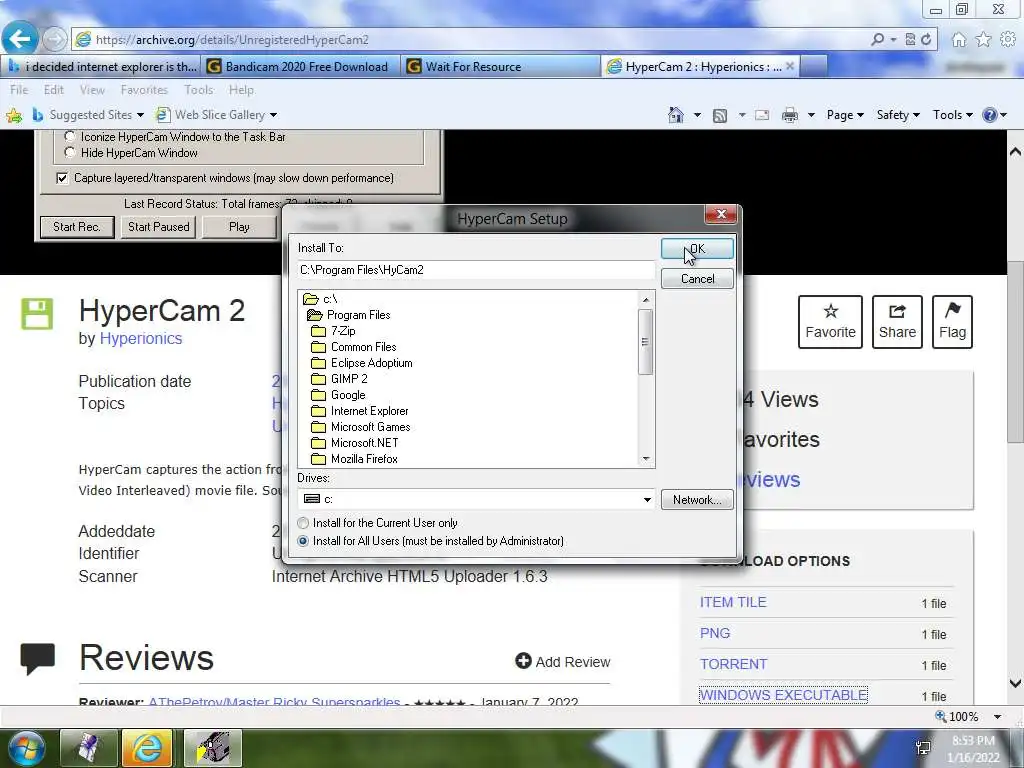Open the Favorites menu
Image resolution: width=1024 pixels, height=768 pixels.
coord(144,90)
